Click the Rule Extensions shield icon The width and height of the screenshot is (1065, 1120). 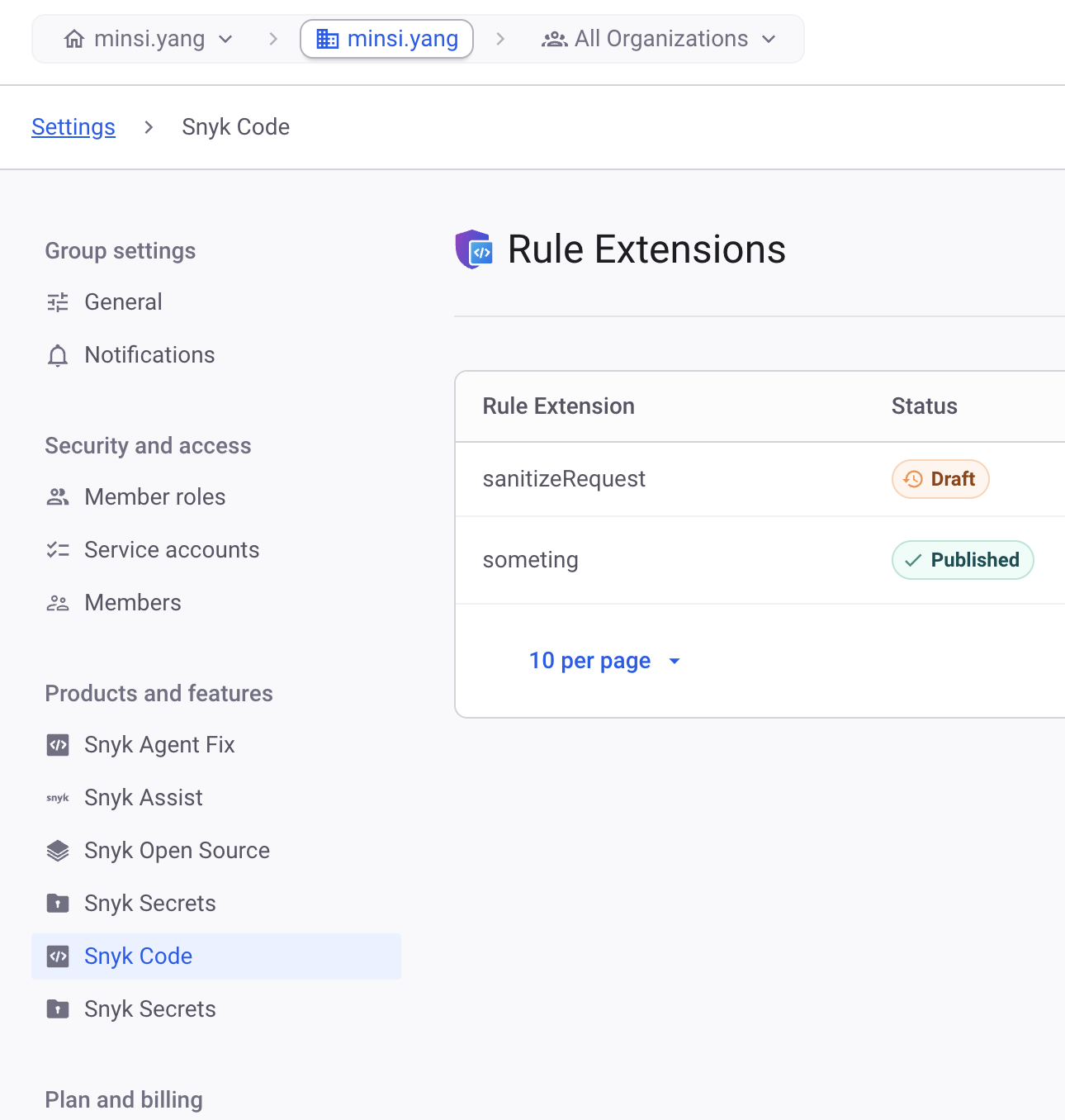(474, 249)
